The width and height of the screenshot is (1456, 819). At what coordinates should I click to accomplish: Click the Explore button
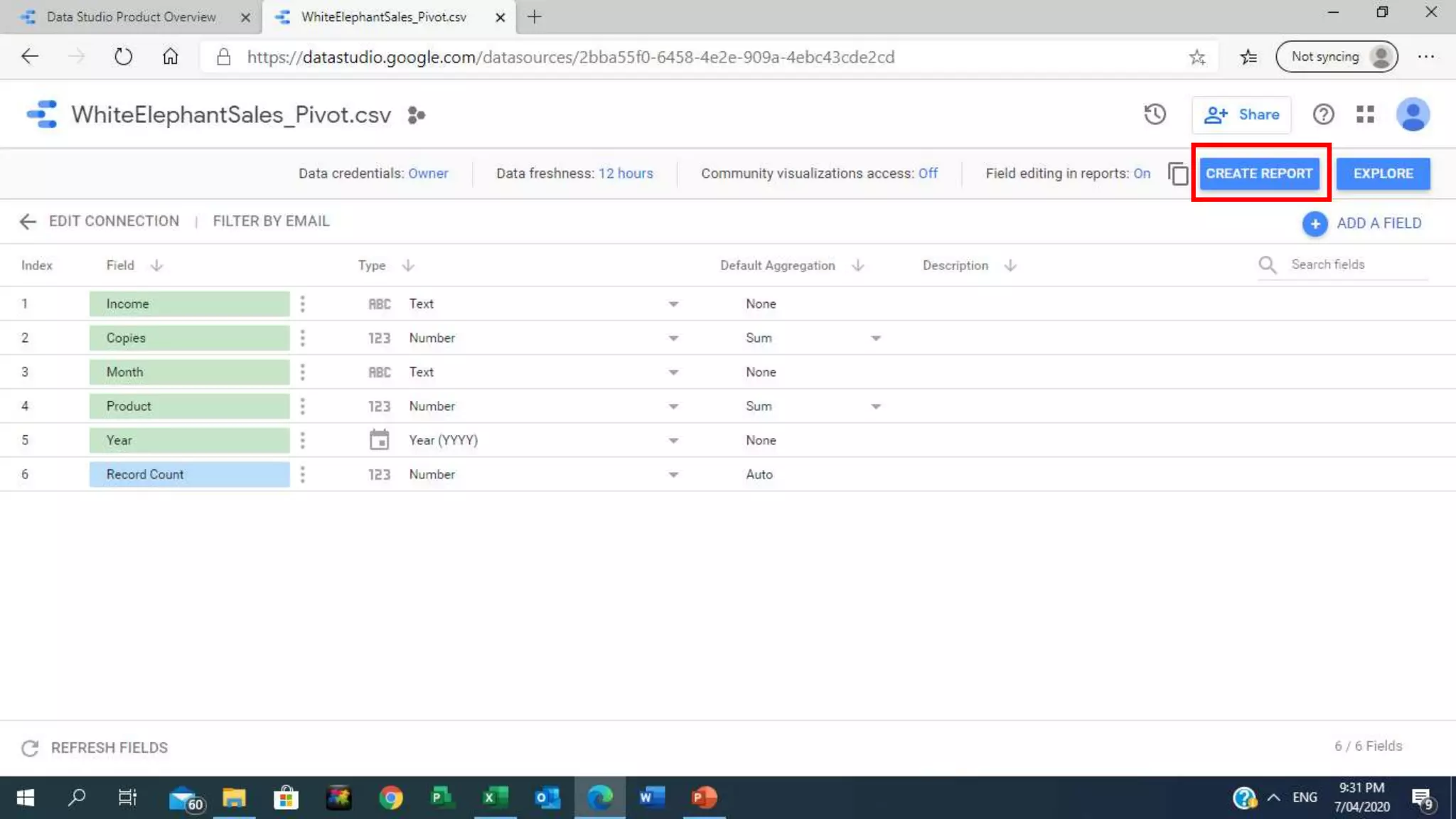click(x=1382, y=173)
